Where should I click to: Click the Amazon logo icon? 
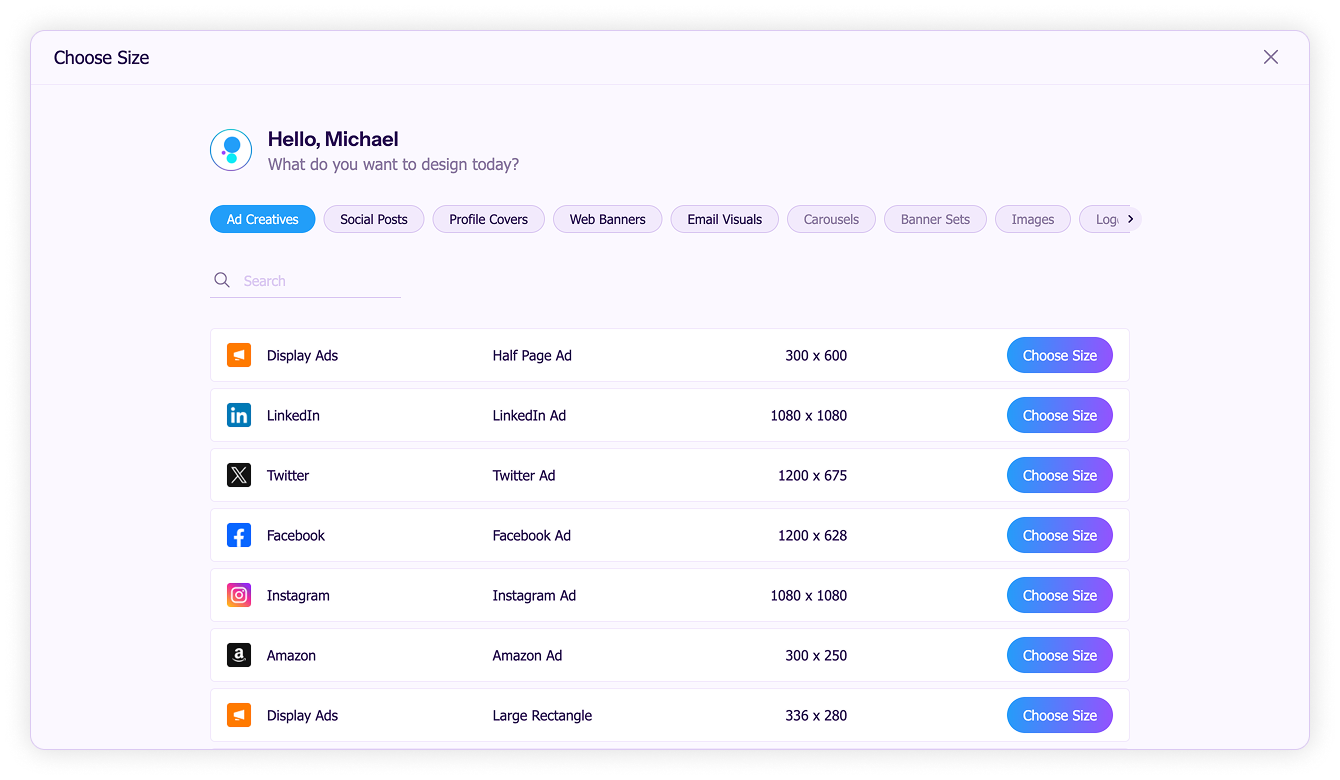pos(239,655)
